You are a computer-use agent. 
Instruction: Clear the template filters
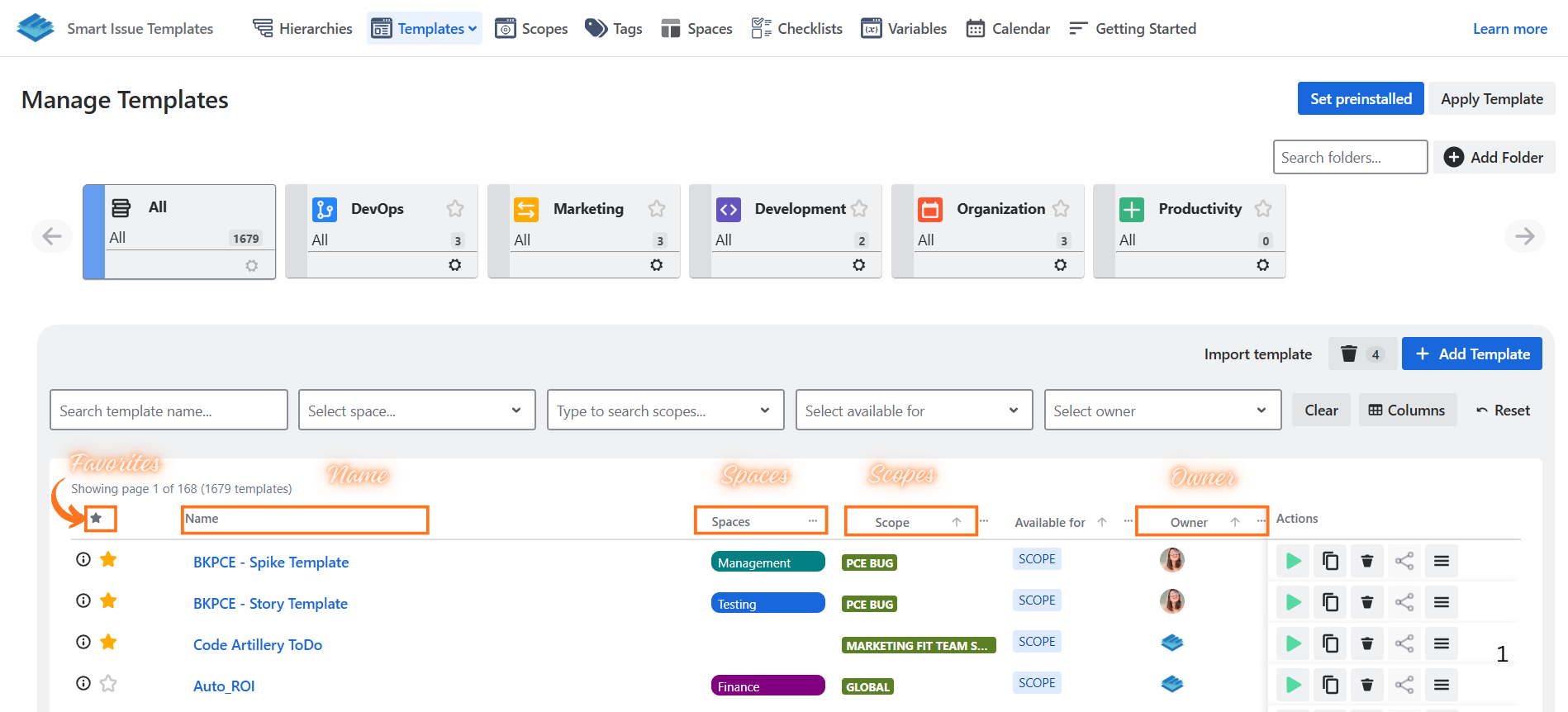(x=1321, y=410)
